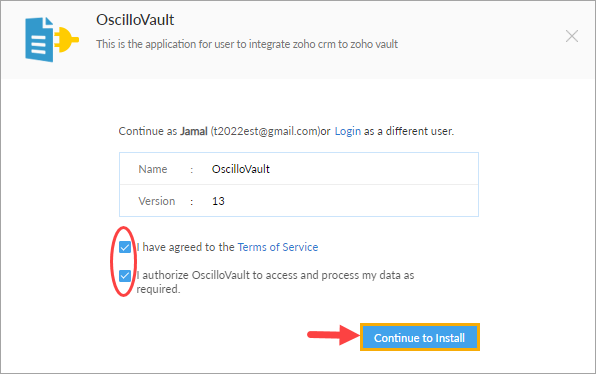Viewport: 596px width, 374px height.
Task: Select the Version row label
Action: point(157,201)
